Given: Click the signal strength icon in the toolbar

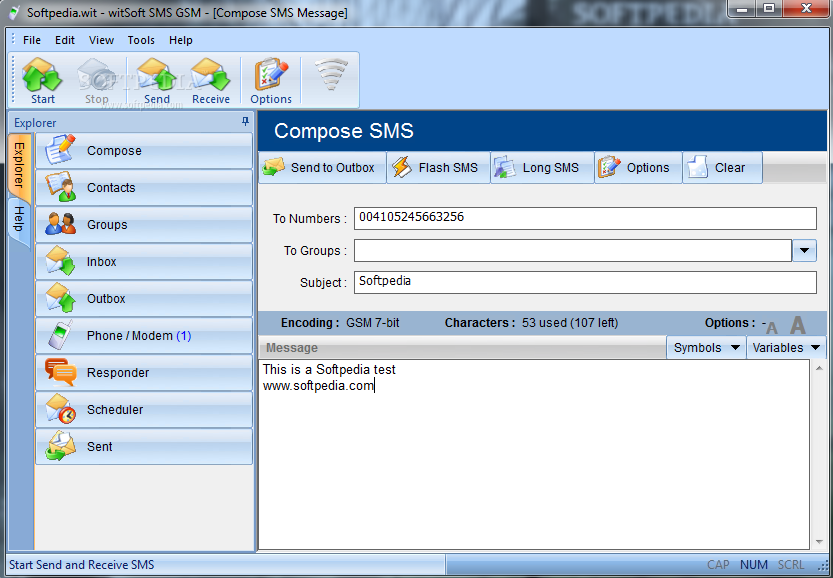Looking at the screenshot, I should pos(331,75).
